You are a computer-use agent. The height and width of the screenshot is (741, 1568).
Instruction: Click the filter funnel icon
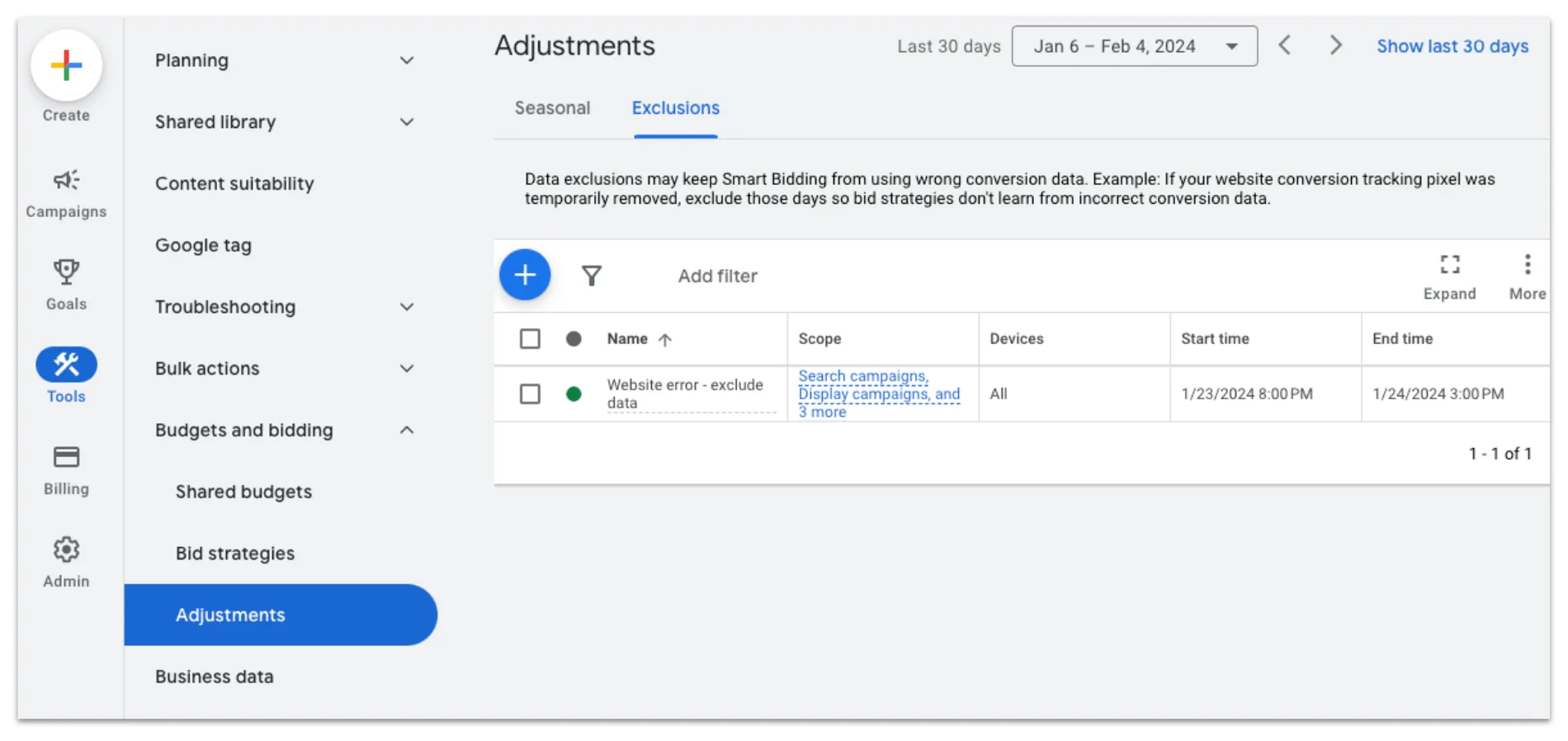click(x=592, y=276)
